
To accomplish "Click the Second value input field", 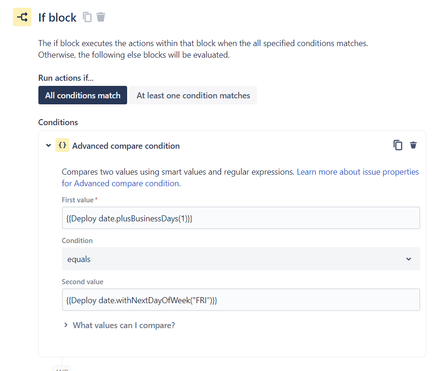I will (241, 300).
